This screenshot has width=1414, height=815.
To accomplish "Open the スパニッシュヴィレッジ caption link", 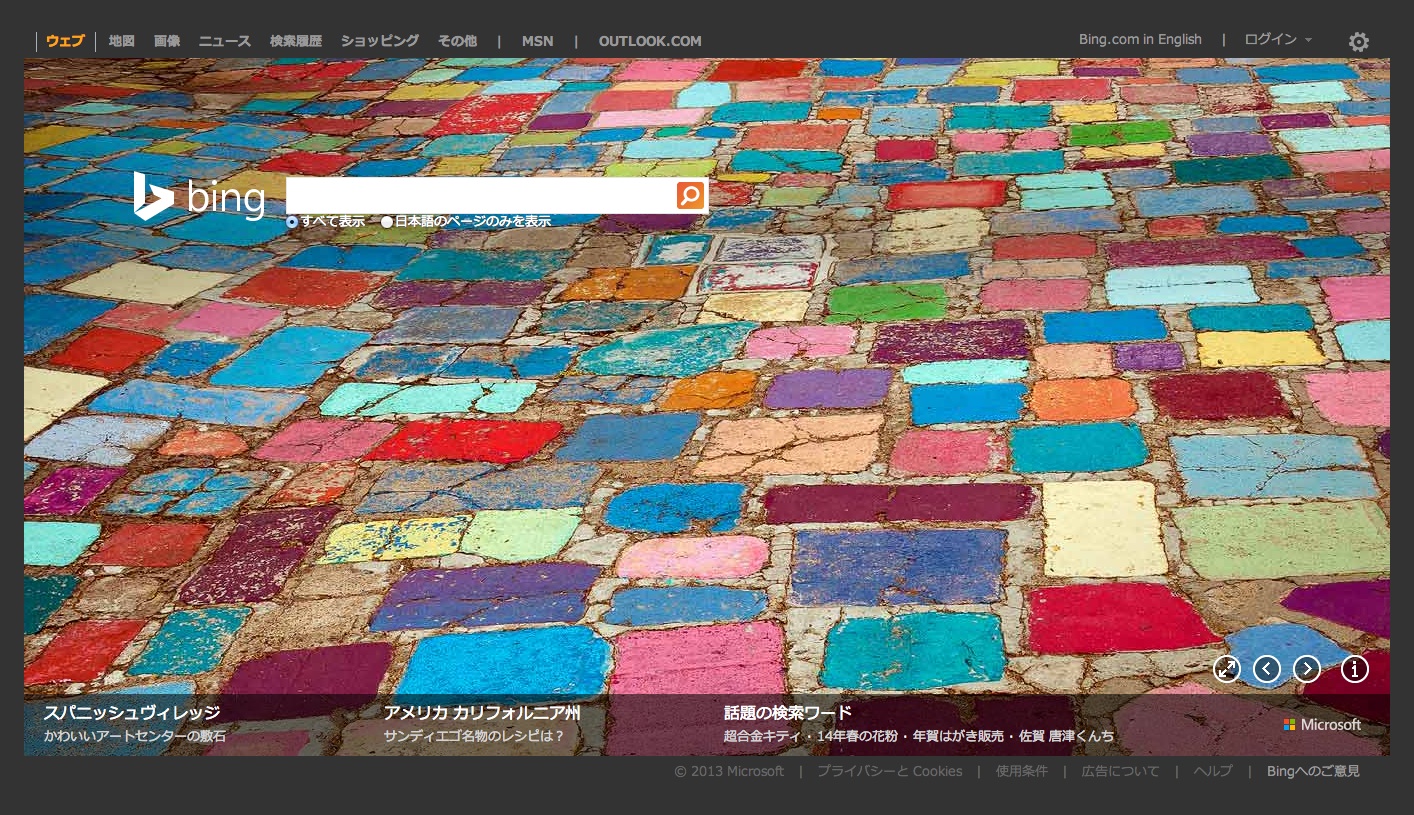I will (x=131, y=713).
